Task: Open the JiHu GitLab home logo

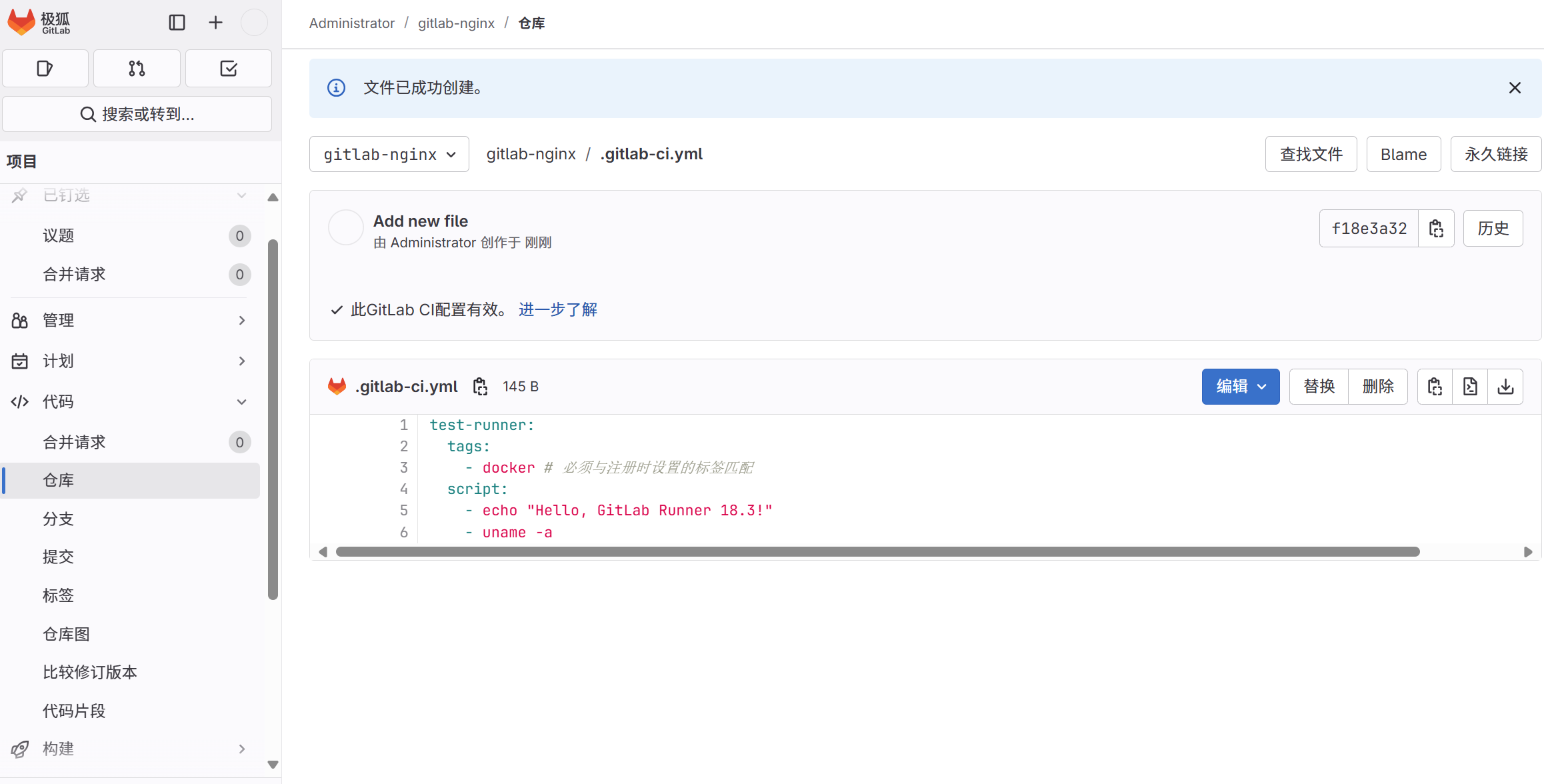Action: click(39, 23)
